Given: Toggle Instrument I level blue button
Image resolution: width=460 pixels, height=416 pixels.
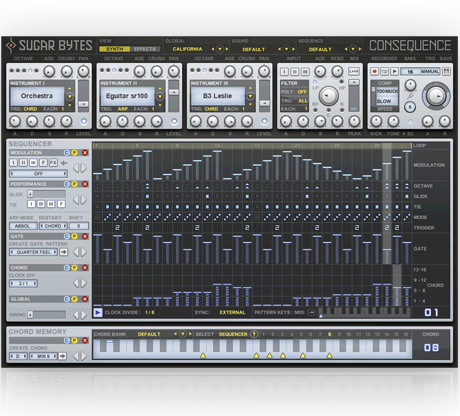Looking at the screenshot, I should pos(84,121).
